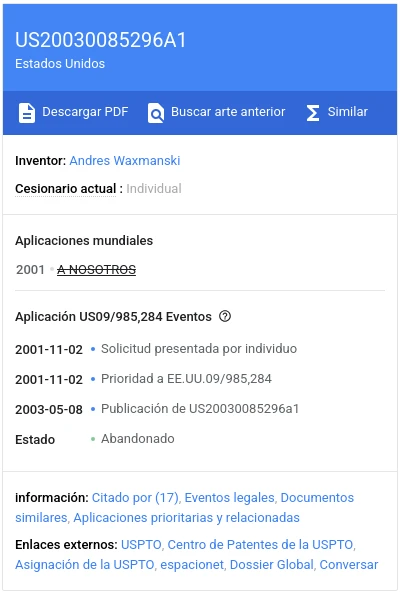
Task: Open Asignación de la USPTO link
Action: pyautogui.click(x=85, y=565)
